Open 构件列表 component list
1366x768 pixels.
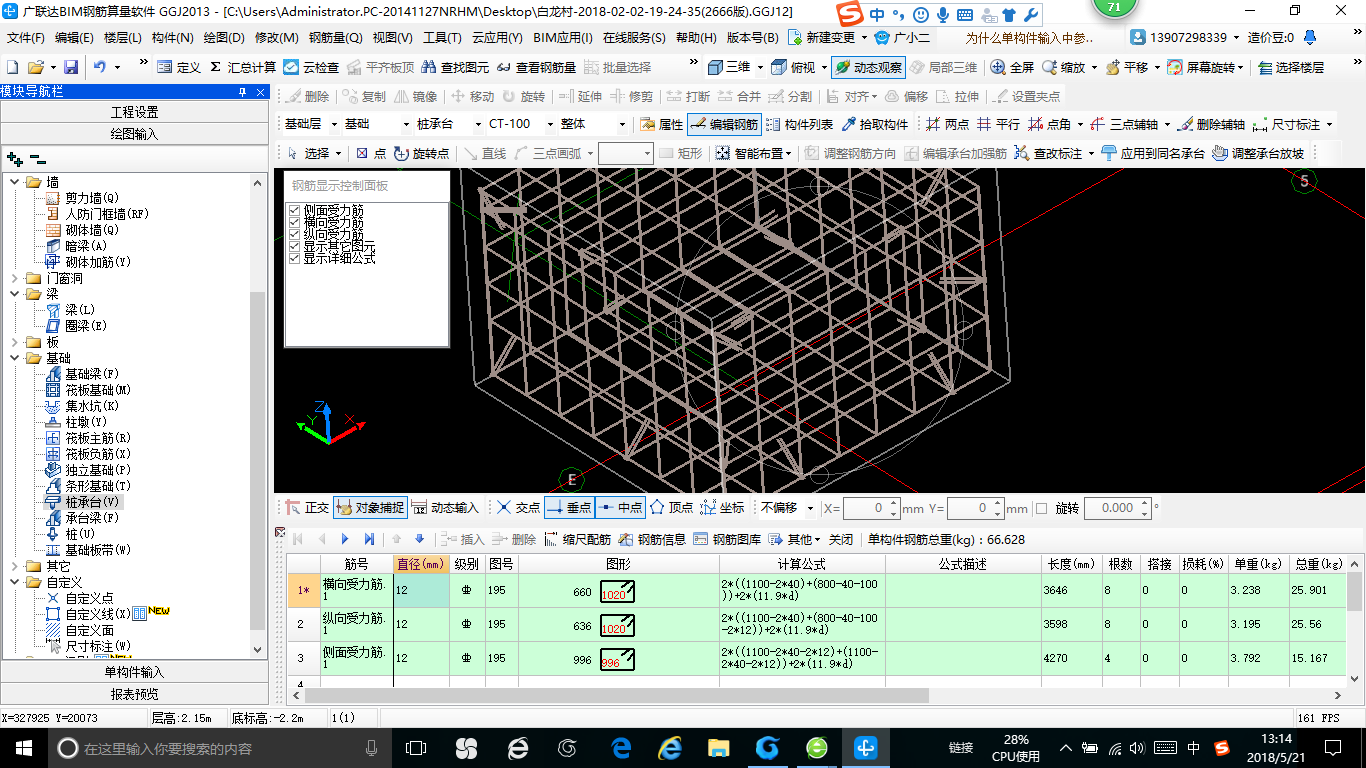[800, 124]
